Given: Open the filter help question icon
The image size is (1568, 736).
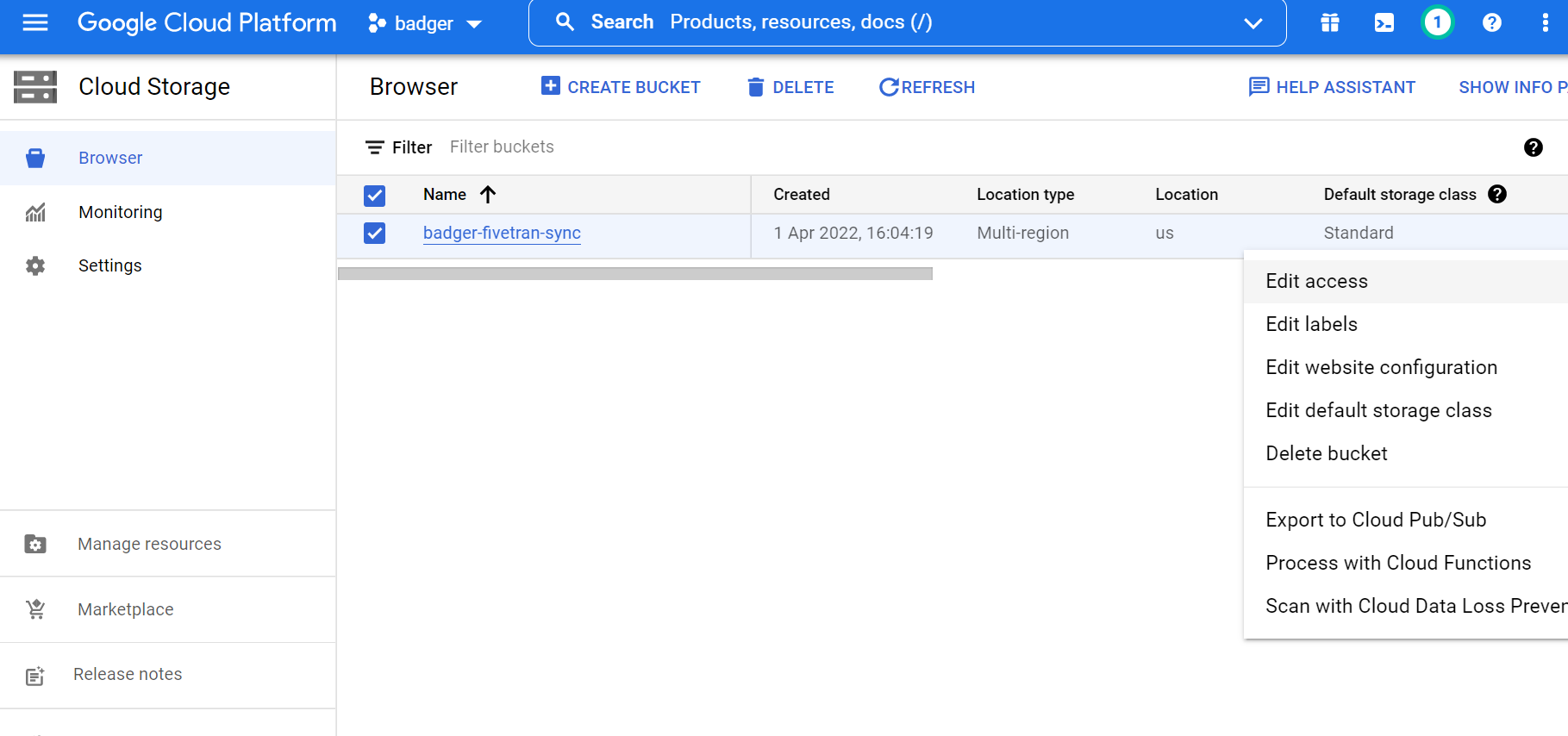Looking at the screenshot, I should (1534, 147).
